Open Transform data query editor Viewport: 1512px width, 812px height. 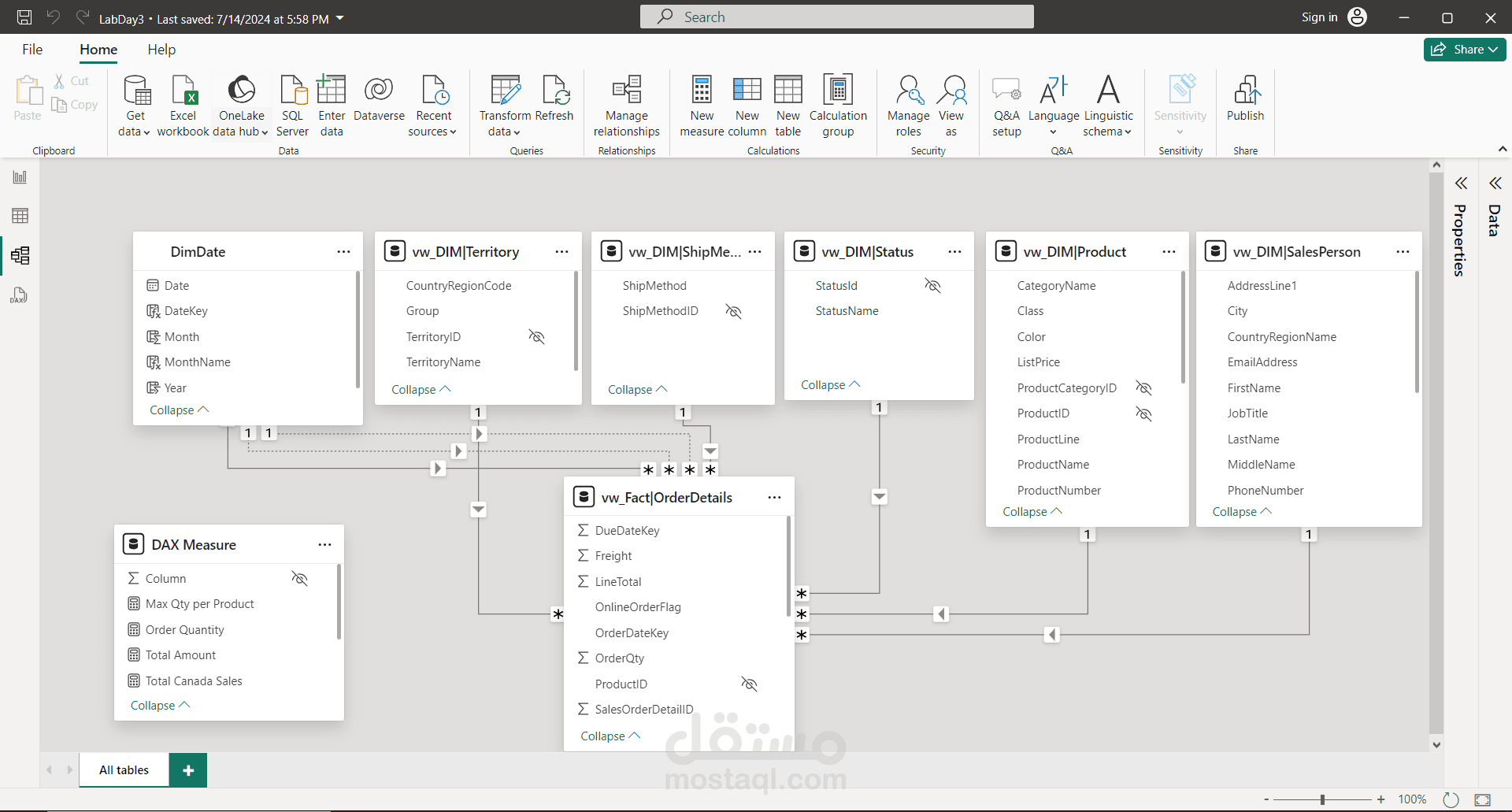(x=505, y=106)
